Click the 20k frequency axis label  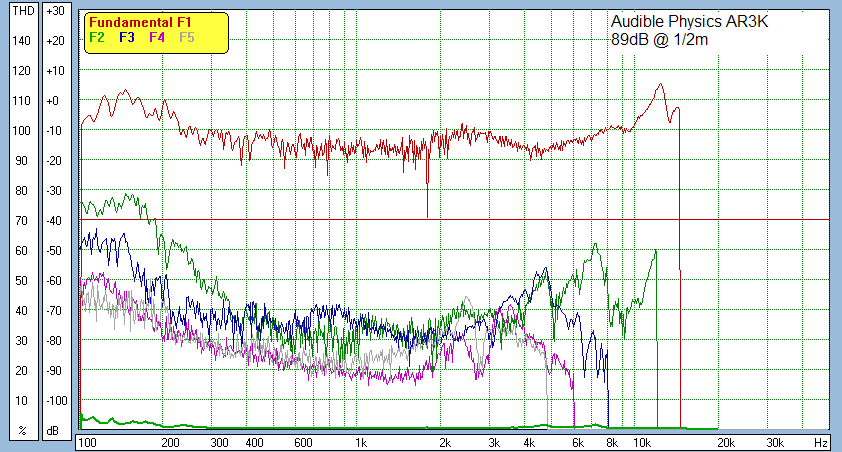click(x=725, y=443)
